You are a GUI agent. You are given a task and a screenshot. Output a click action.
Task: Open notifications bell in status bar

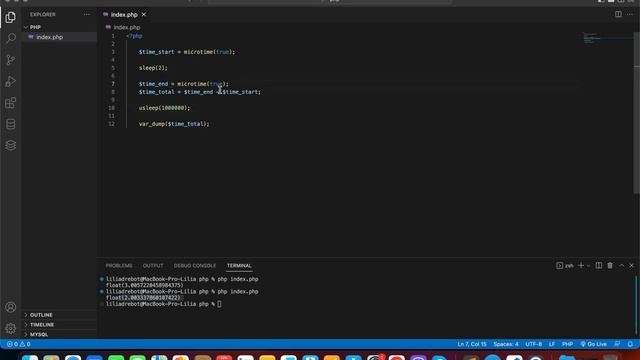630,344
